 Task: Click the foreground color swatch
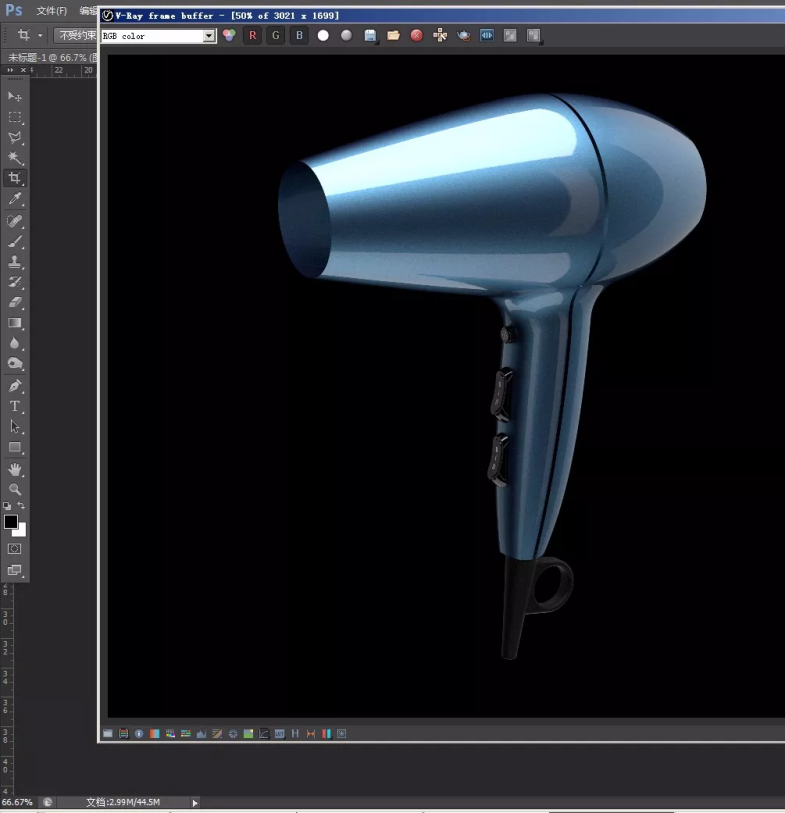coord(11,522)
